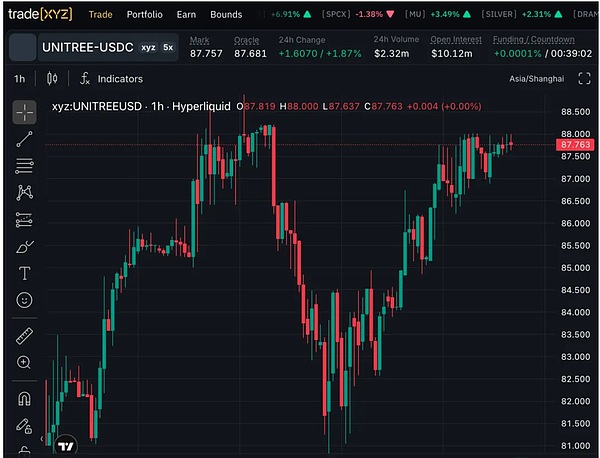Click the trade[XYZ] logo
The image size is (600, 458).
point(40,14)
